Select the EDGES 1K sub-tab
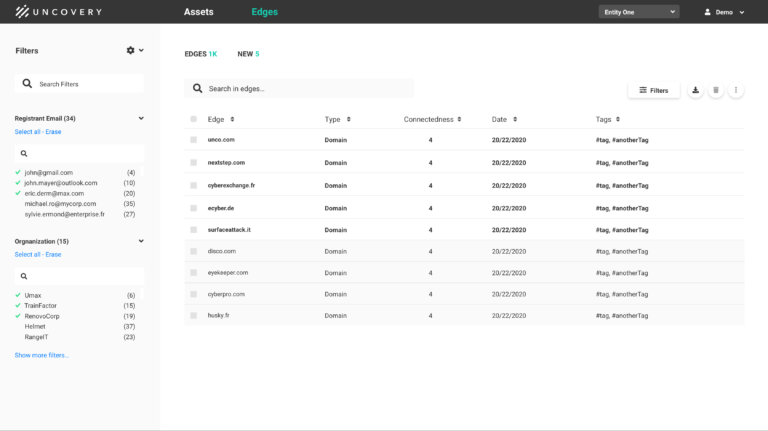768x431 pixels. click(x=201, y=54)
